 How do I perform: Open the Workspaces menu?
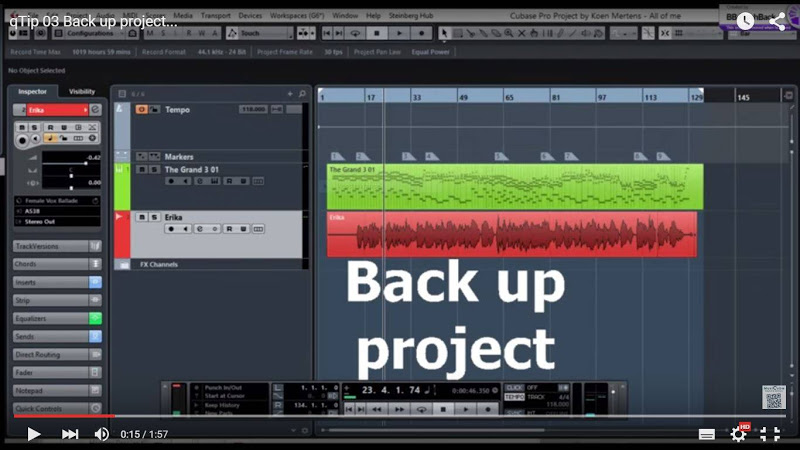(x=297, y=15)
